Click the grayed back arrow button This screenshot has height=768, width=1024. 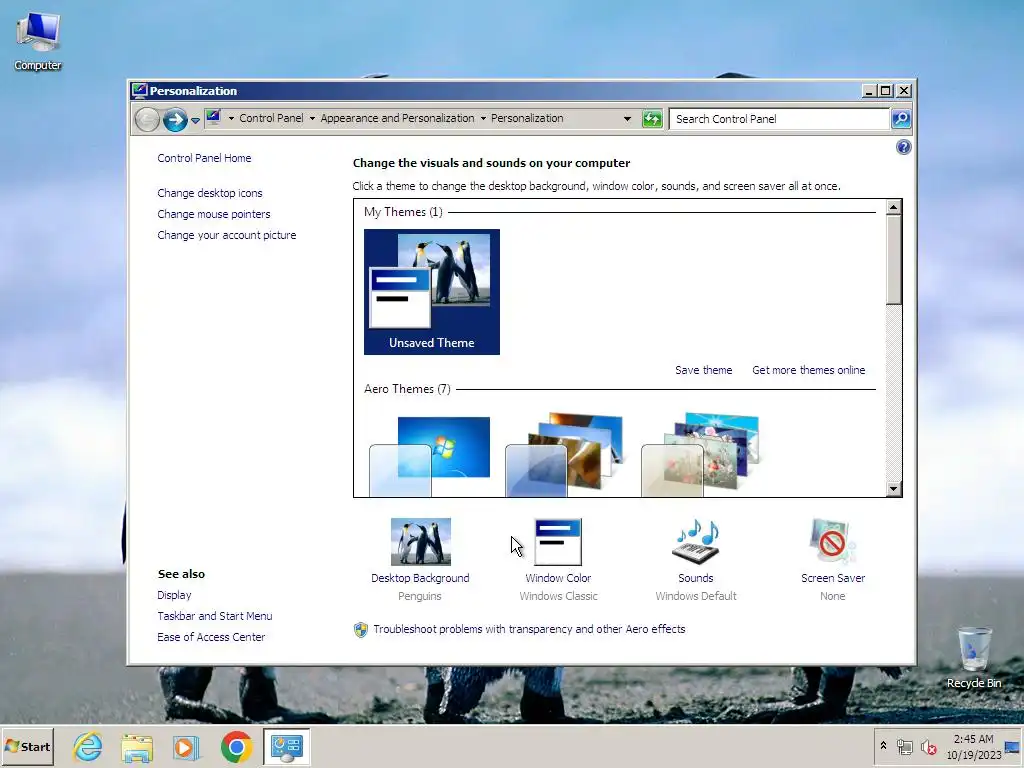(x=147, y=120)
